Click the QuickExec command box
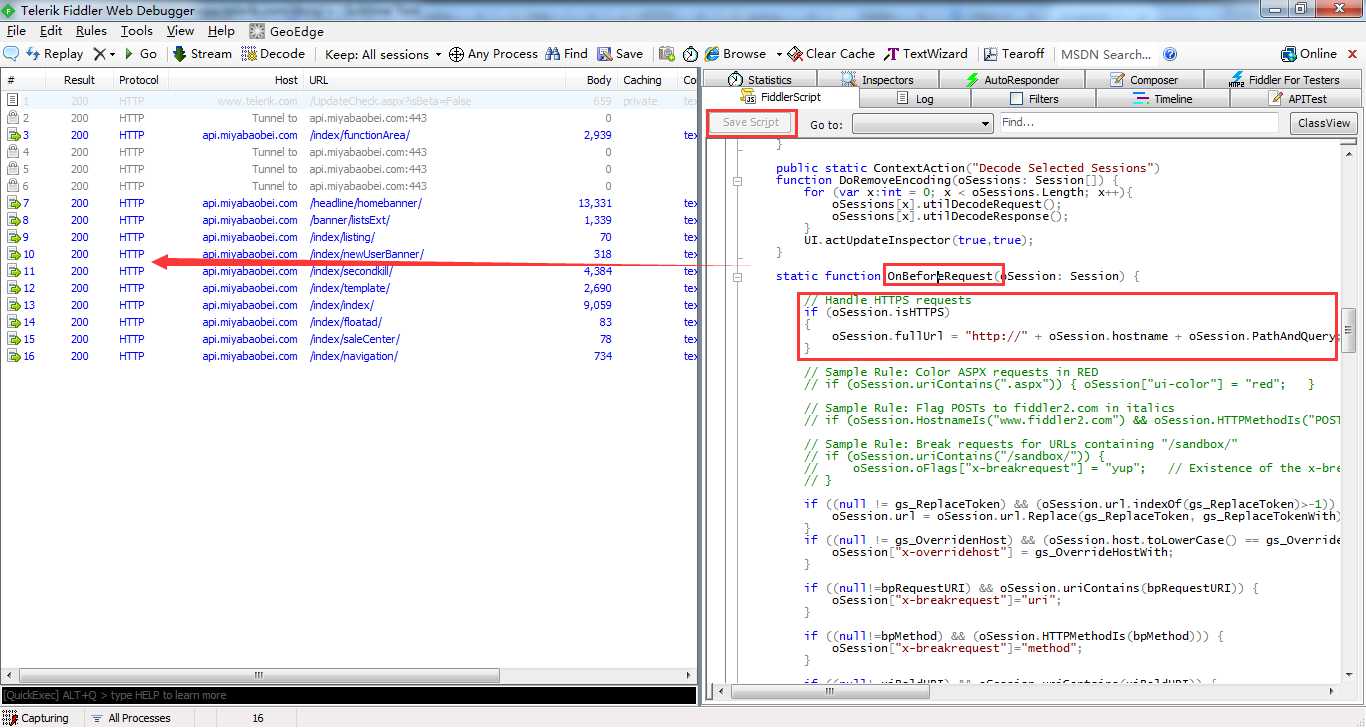The height and width of the screenshot is (728, 1366). (x=348, y=695)
